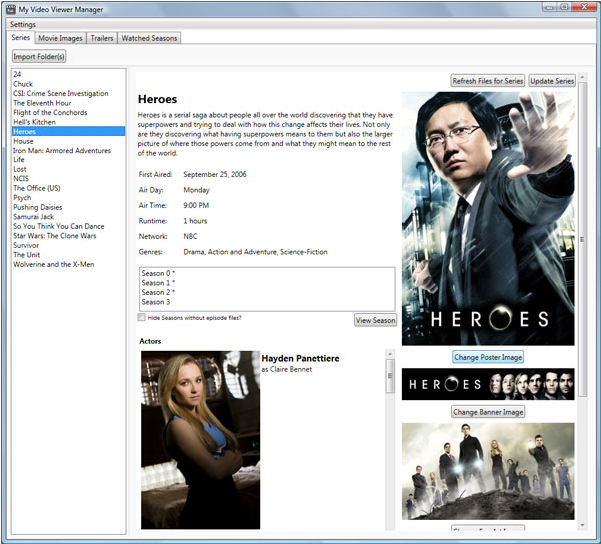Image resolution: width=601 pixels, height=544 pixels.
Task: Switch to the Movie Images tab
Action: pos(60,38)
